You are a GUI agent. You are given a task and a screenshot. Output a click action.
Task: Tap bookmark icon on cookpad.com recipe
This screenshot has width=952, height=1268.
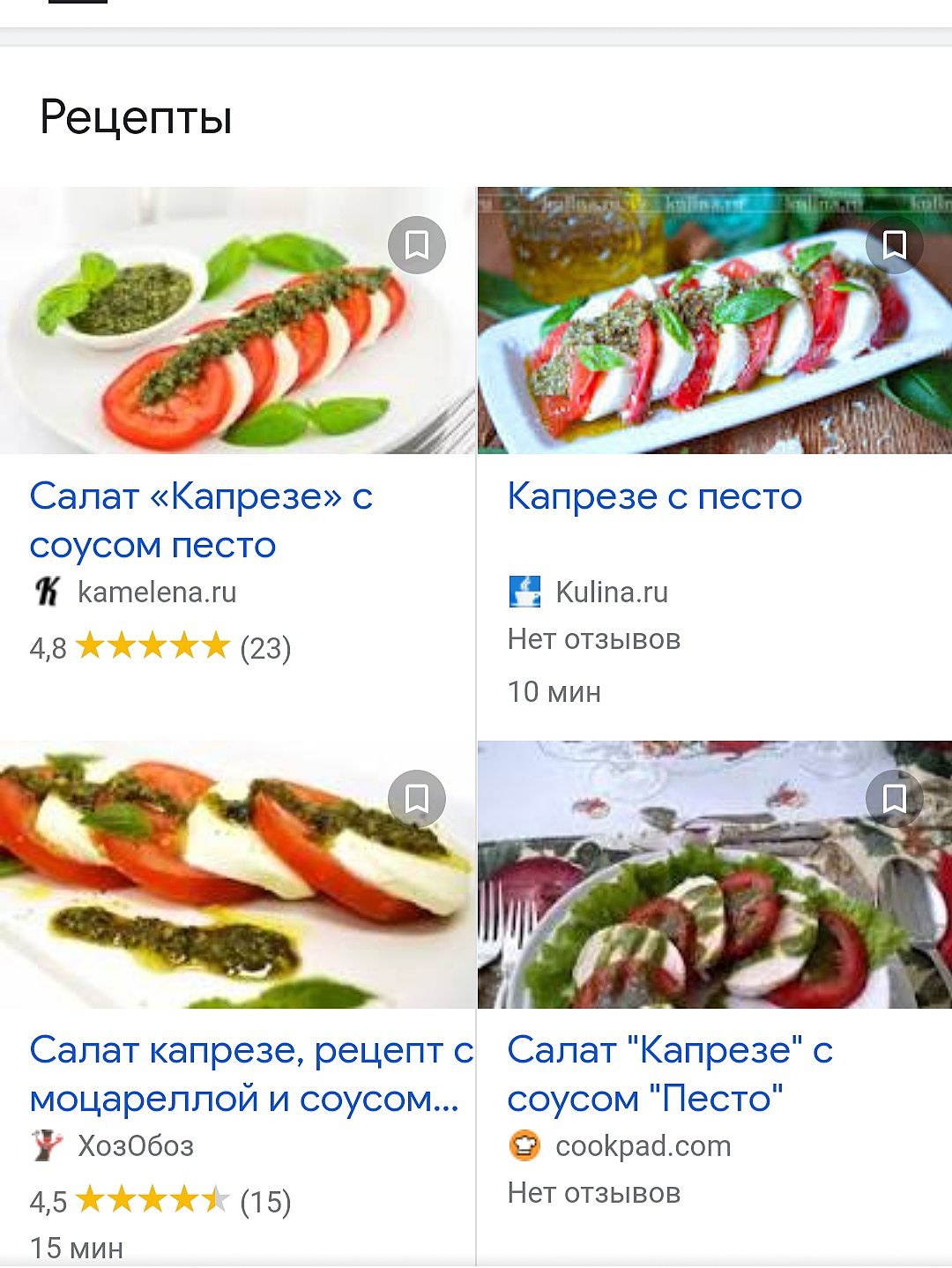point(895,798)
